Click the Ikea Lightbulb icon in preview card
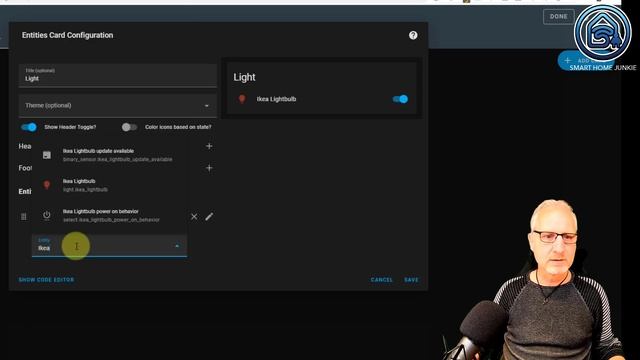This screenshot has width=640, height=360. [242, 99]
